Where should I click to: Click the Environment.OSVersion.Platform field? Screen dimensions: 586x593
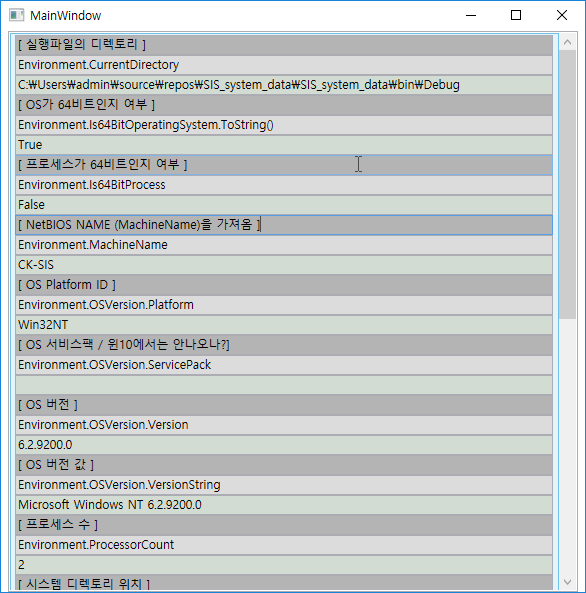pos(284,305)
